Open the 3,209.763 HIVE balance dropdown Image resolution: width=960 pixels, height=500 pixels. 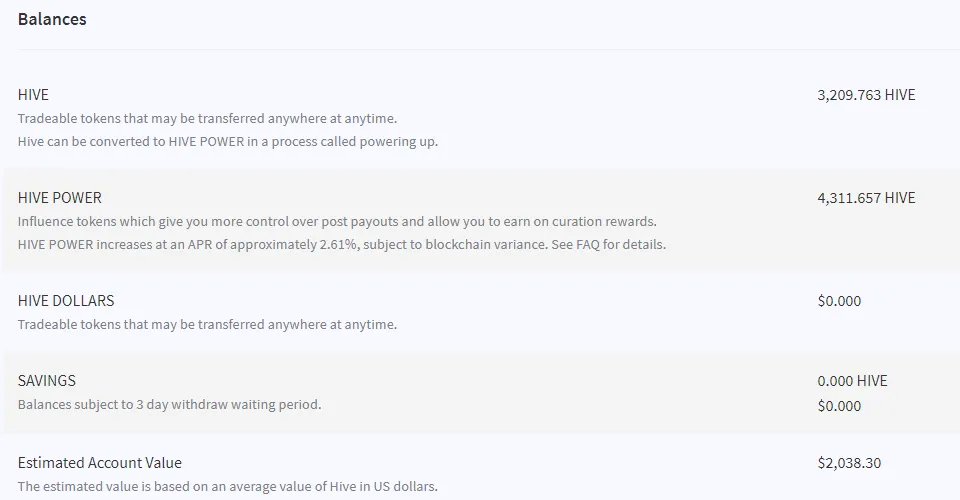tap(866, 95)
